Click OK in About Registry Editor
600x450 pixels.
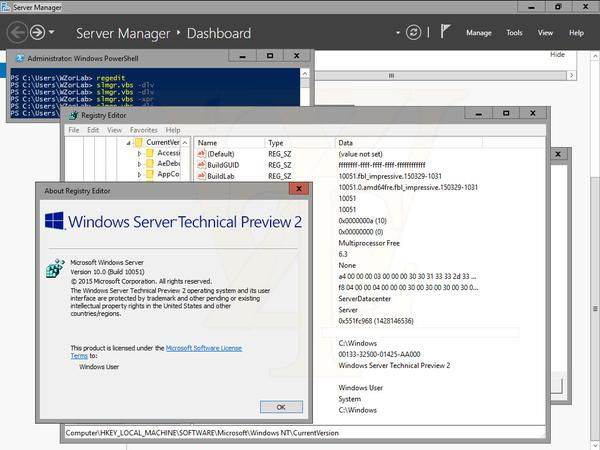(x=281, y=407)
